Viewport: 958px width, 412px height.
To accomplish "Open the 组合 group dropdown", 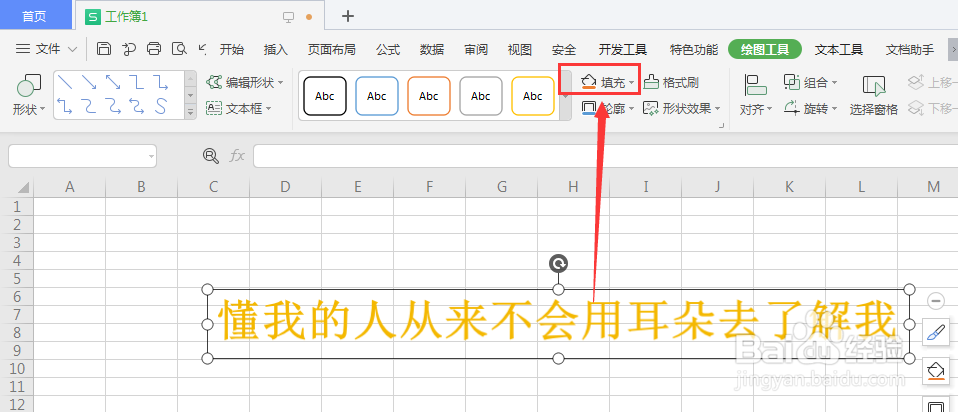I will (x=811, y=82).
